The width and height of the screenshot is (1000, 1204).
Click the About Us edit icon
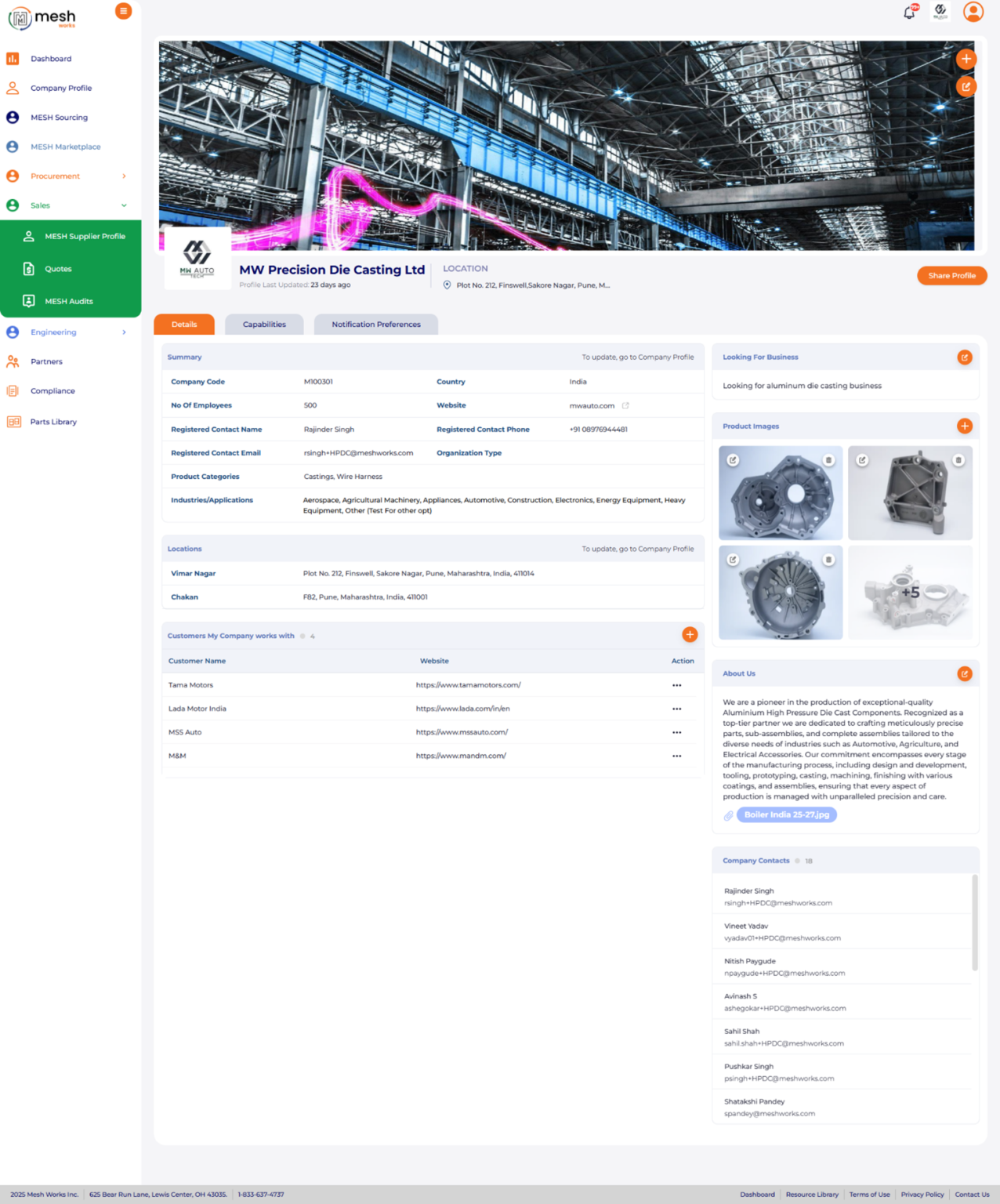(x=964, y=674)
